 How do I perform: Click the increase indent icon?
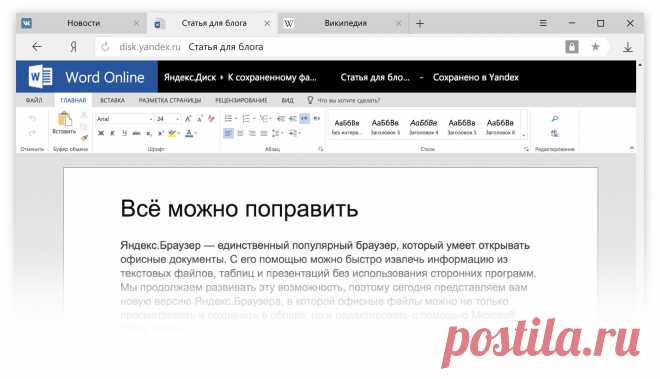click(x=293, y=118)
